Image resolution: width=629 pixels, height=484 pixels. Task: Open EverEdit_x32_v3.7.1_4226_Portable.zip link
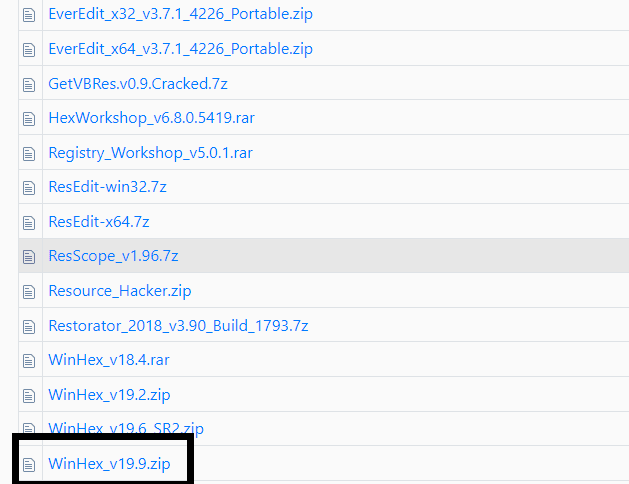click(x=181, y=14)
